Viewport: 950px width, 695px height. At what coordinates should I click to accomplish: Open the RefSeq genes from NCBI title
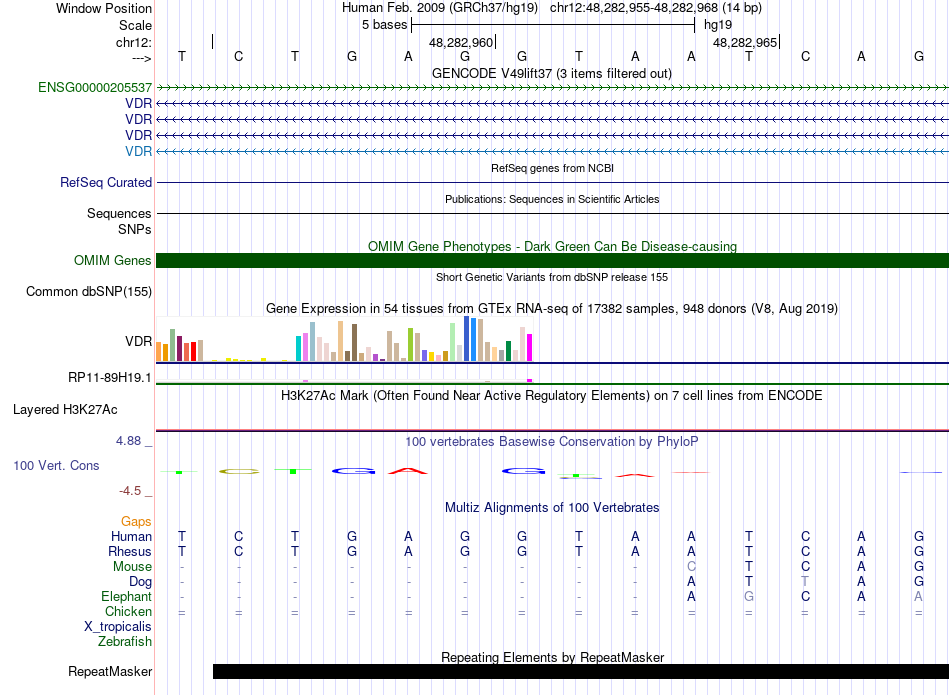pos(552,168)
